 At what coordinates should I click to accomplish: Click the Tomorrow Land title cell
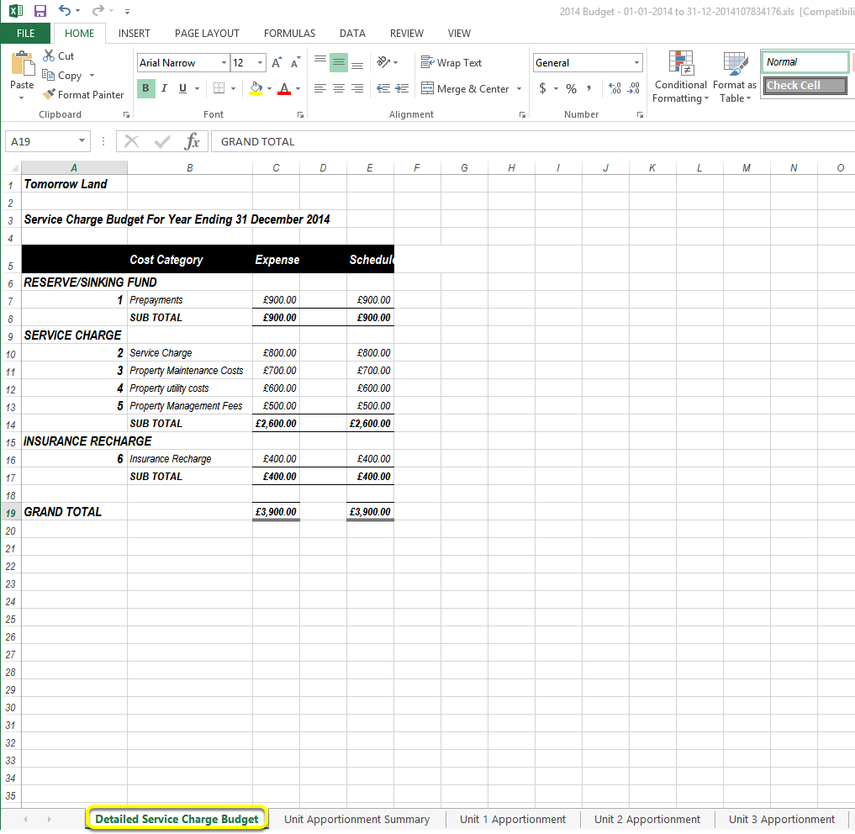[74, 184]
